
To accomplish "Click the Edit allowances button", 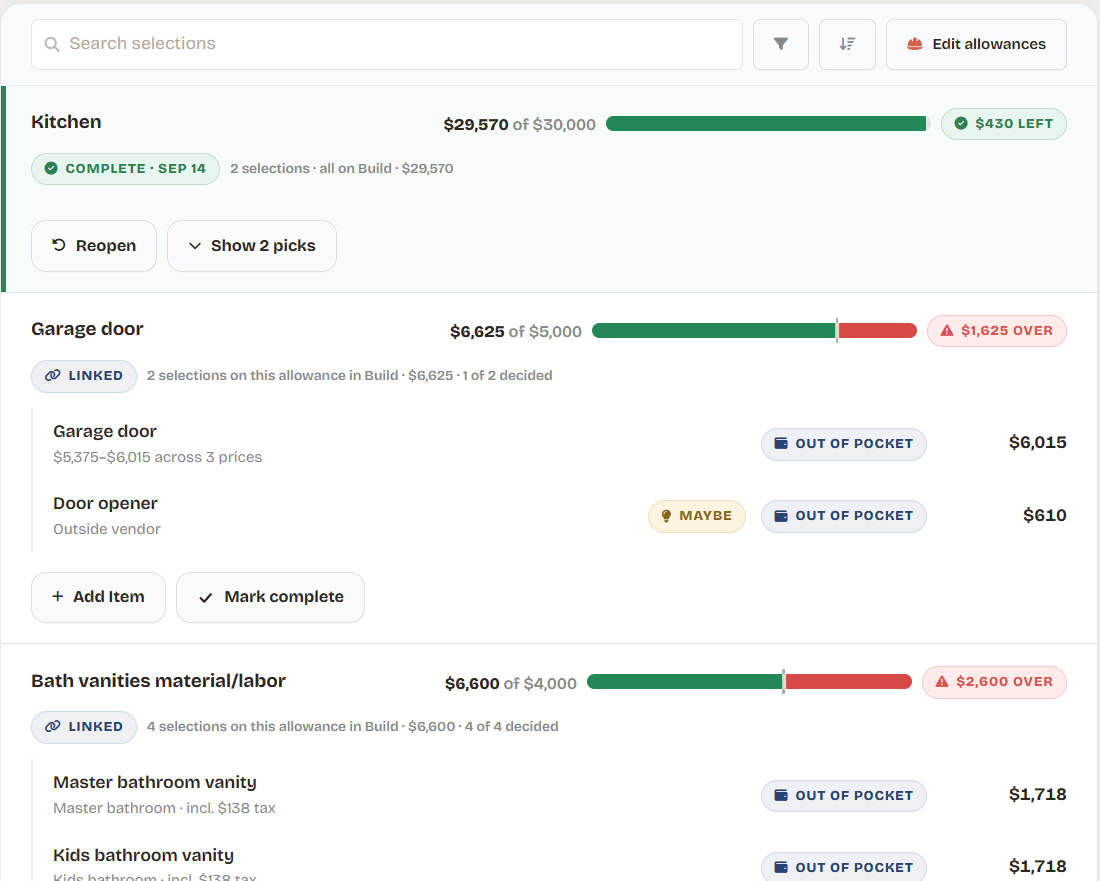I will pyautogui.click(x=977, y=44).
